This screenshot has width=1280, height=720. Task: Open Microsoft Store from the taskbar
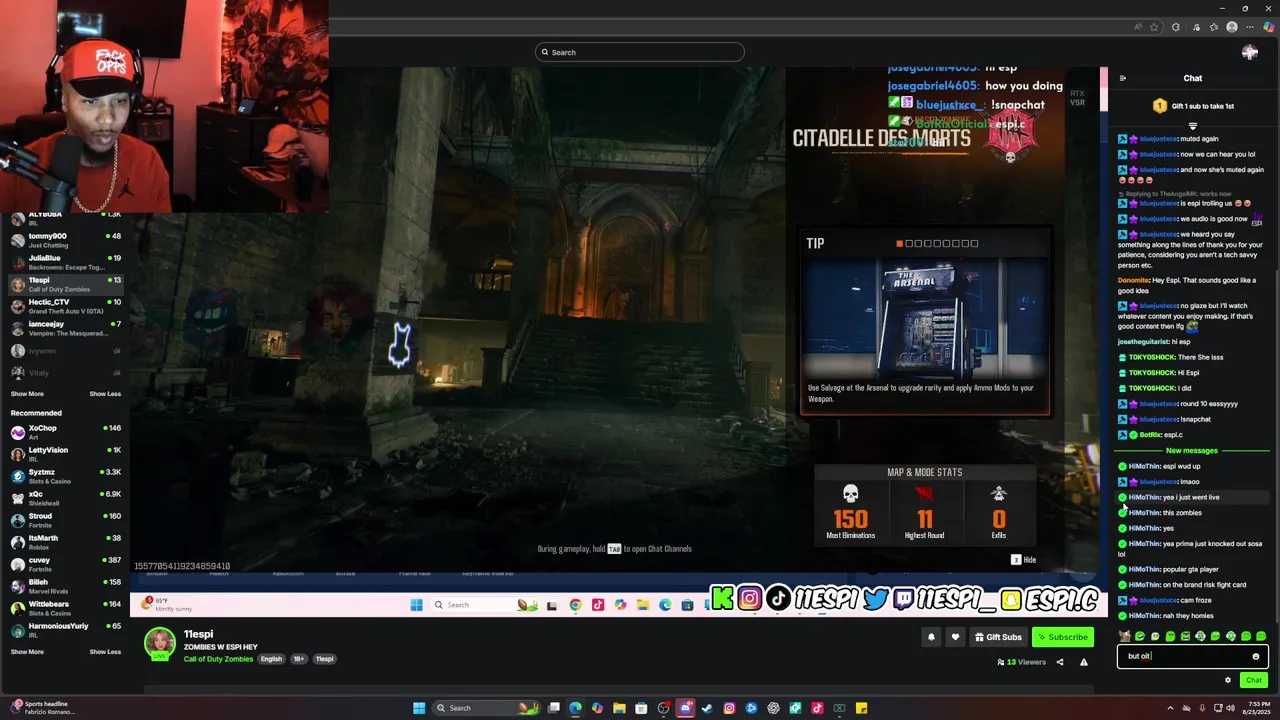(641, 708)
